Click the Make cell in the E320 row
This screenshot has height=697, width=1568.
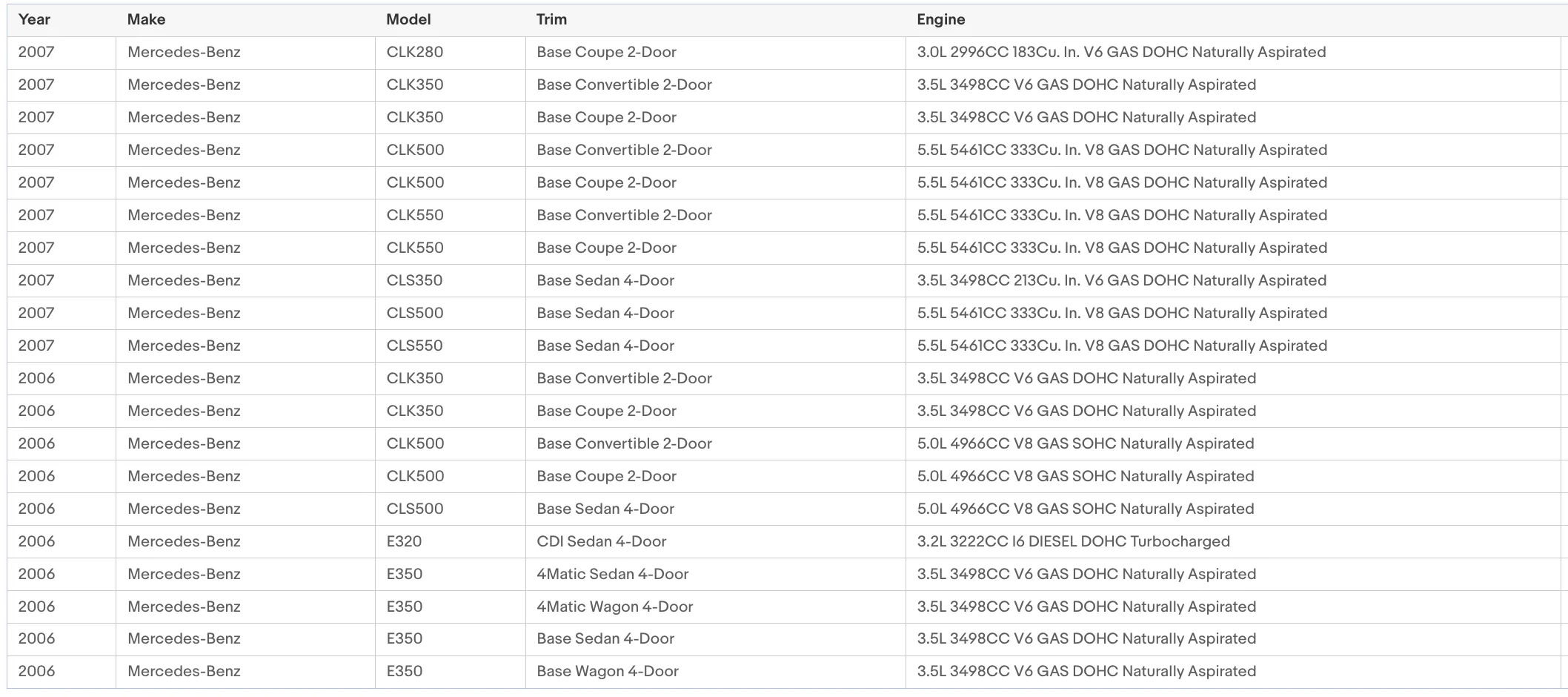tap(245, 542)
